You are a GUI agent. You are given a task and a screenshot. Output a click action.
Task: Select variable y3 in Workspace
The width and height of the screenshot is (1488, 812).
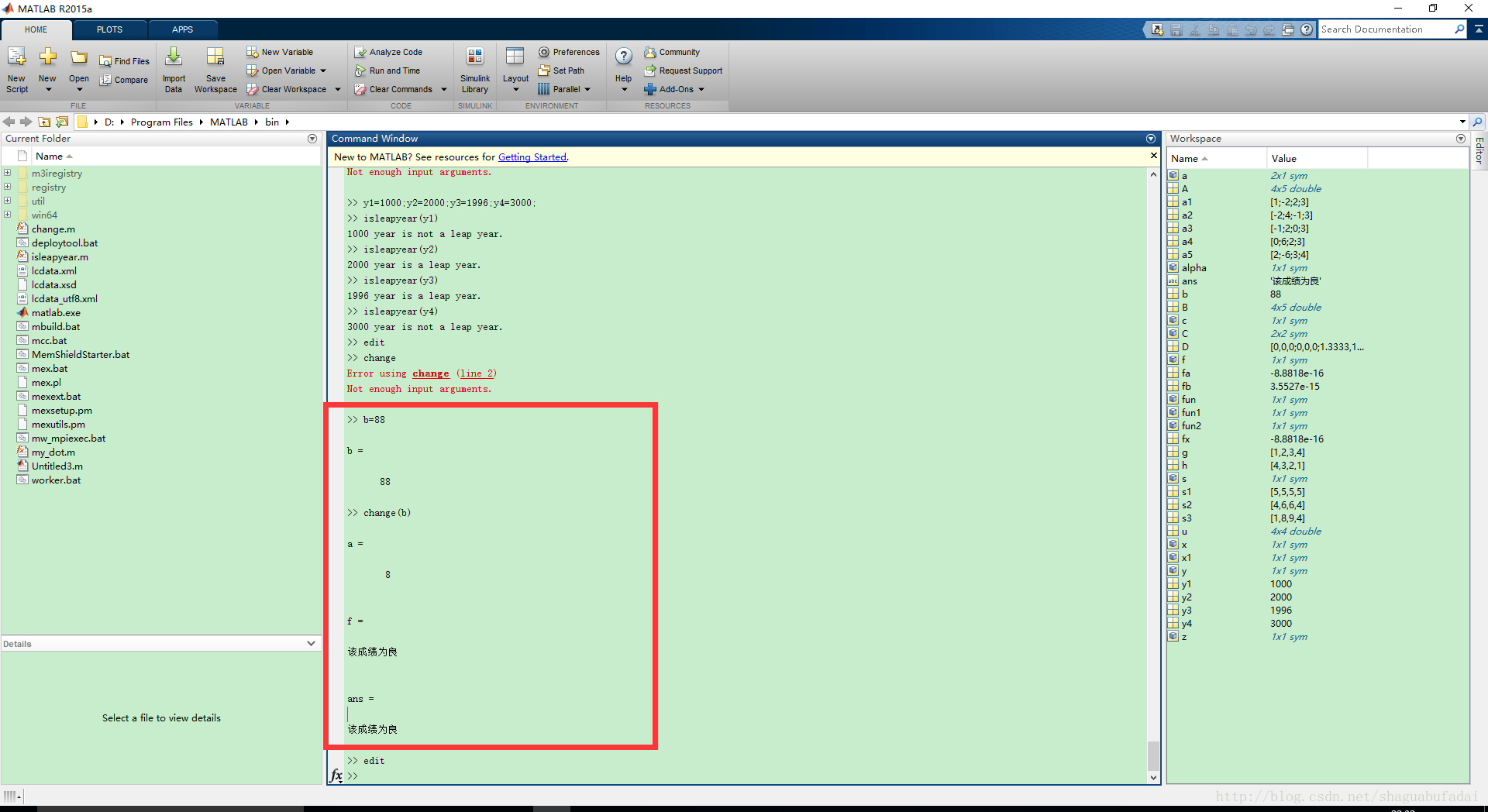(1187, 611)
